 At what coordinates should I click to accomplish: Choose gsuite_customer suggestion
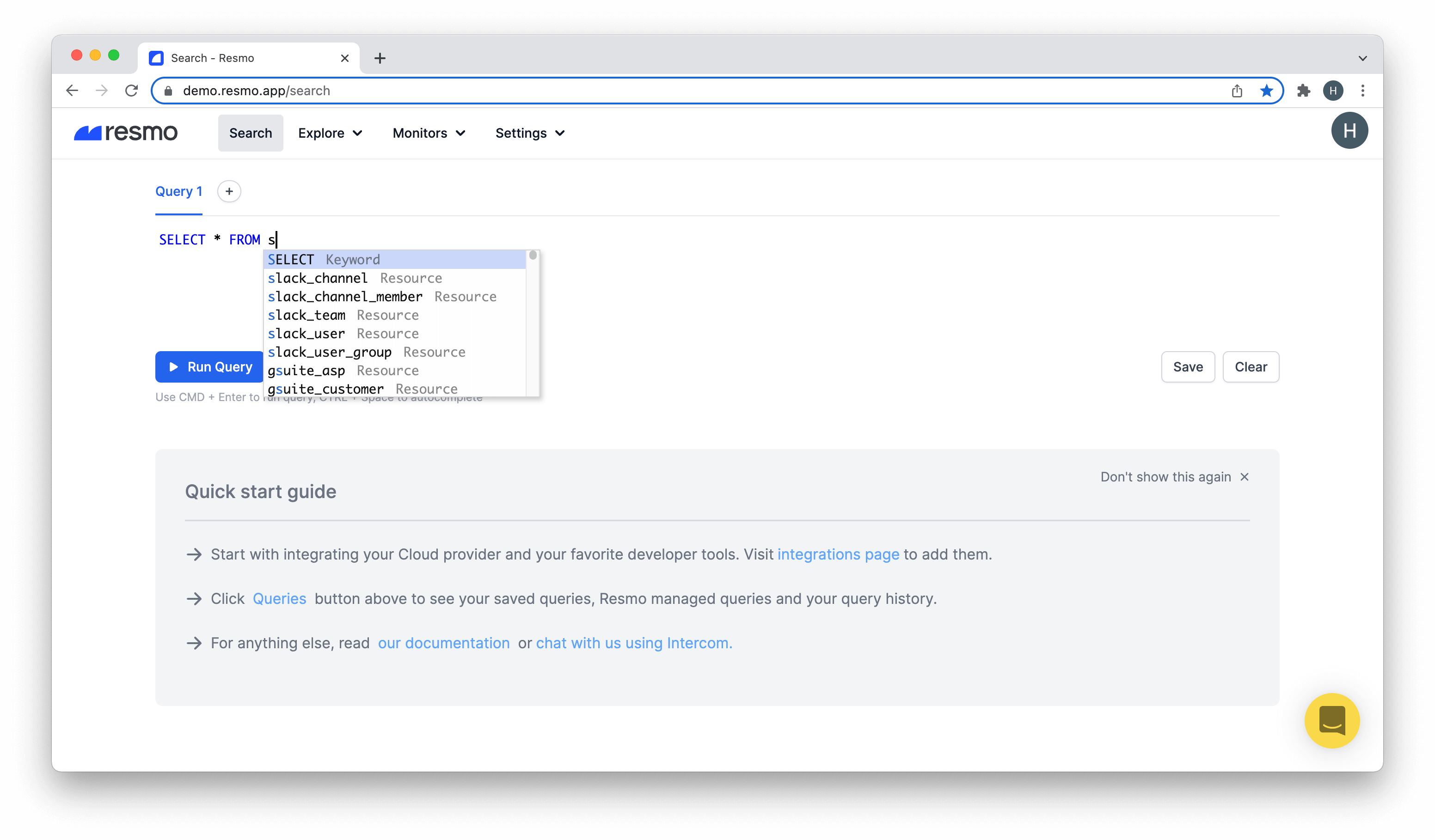(x=395, y=389)
